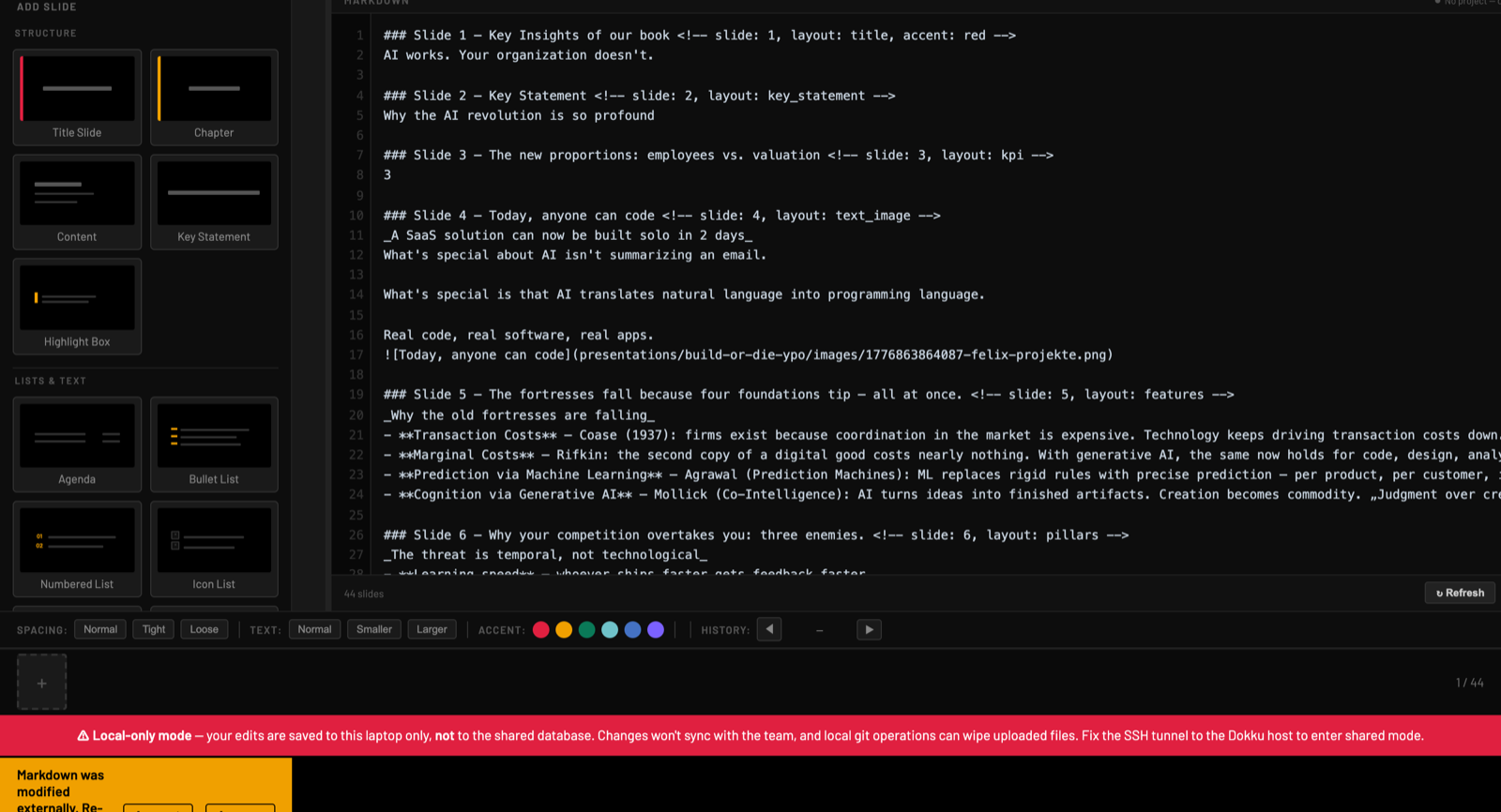Click the plus box to add slide
The image size is (1501, 812).
pos(41,683)
